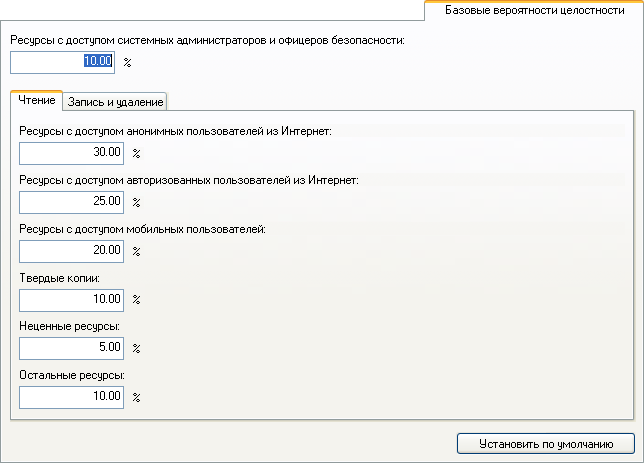Click percent sign beside Твердые копии field
Screen dimensions: 644x463
[136, 300]
